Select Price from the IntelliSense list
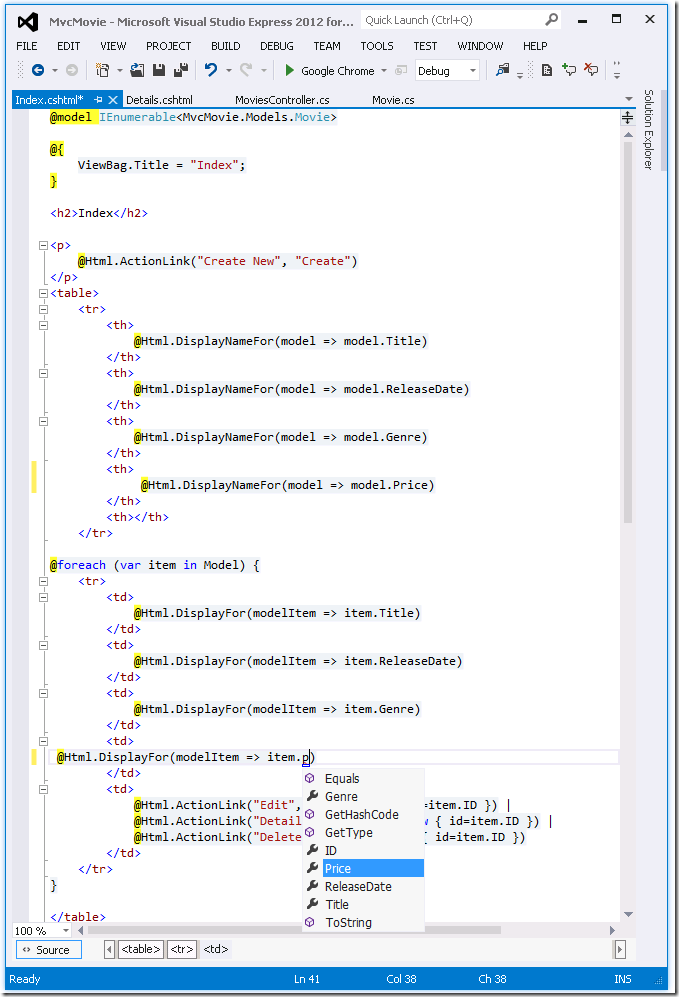 tap(338, 868)
